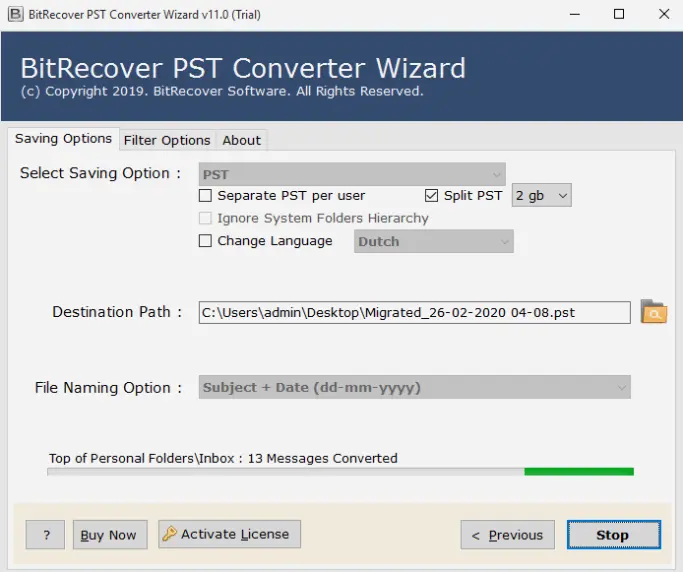
Task: Uncheck the Split PST checkbox
Action: click(432, 196)
